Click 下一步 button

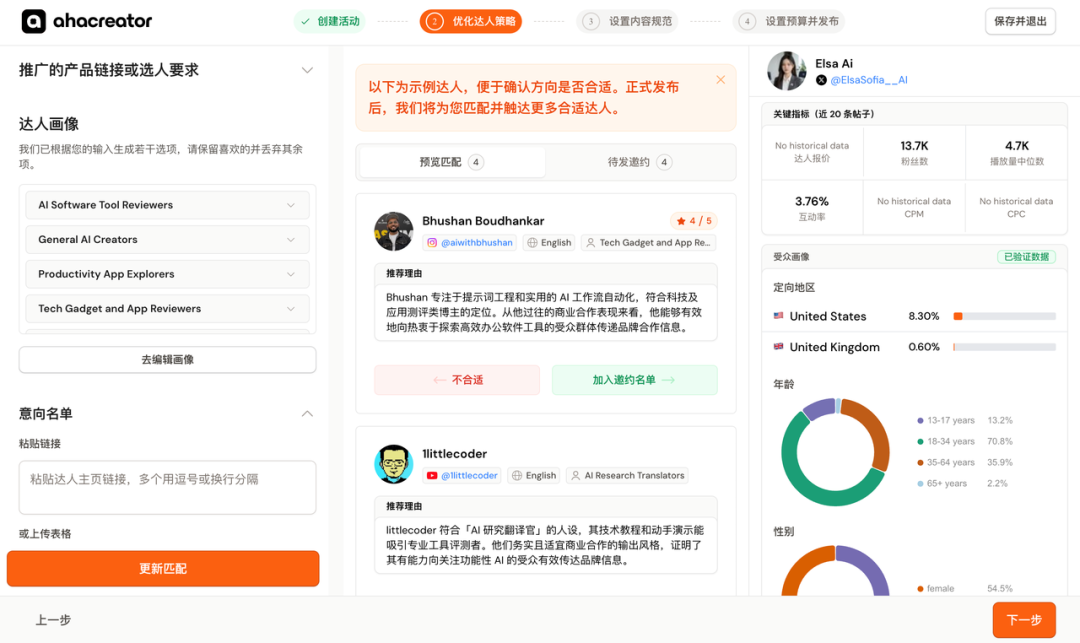[x=1024, y=620]
